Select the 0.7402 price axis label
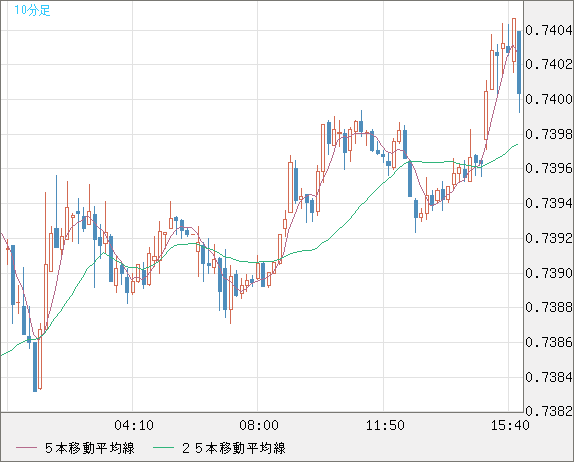Screen dimensions: 574x462 click(x=549, y=64)
